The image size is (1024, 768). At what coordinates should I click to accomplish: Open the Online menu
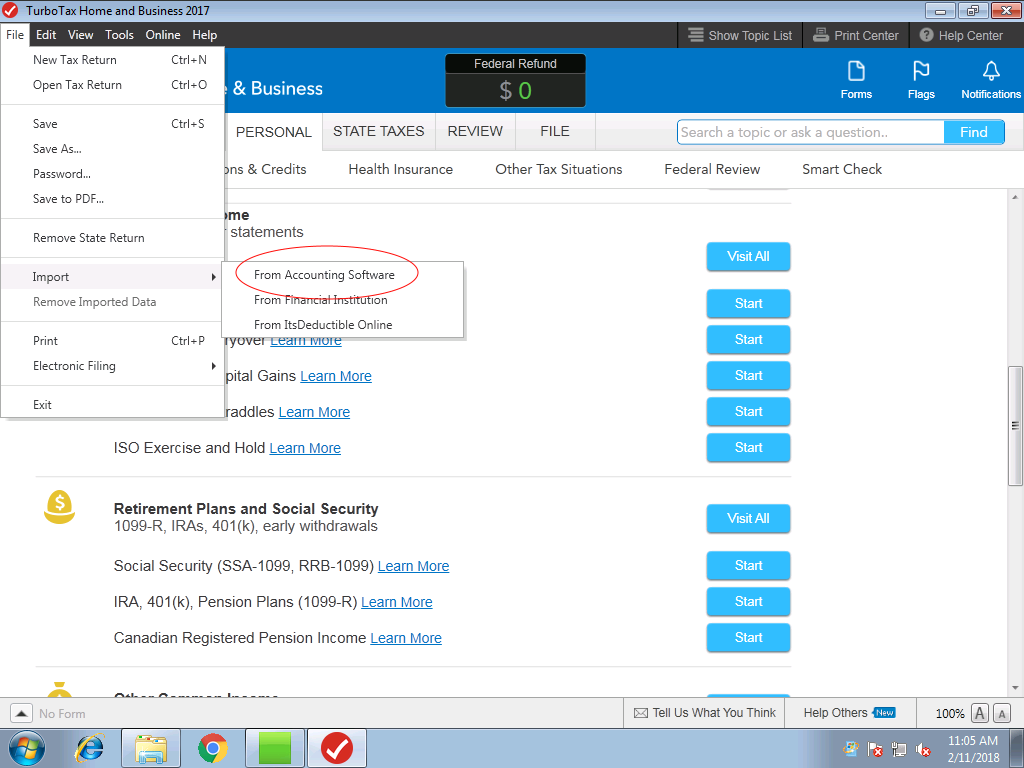pos(163,35)
